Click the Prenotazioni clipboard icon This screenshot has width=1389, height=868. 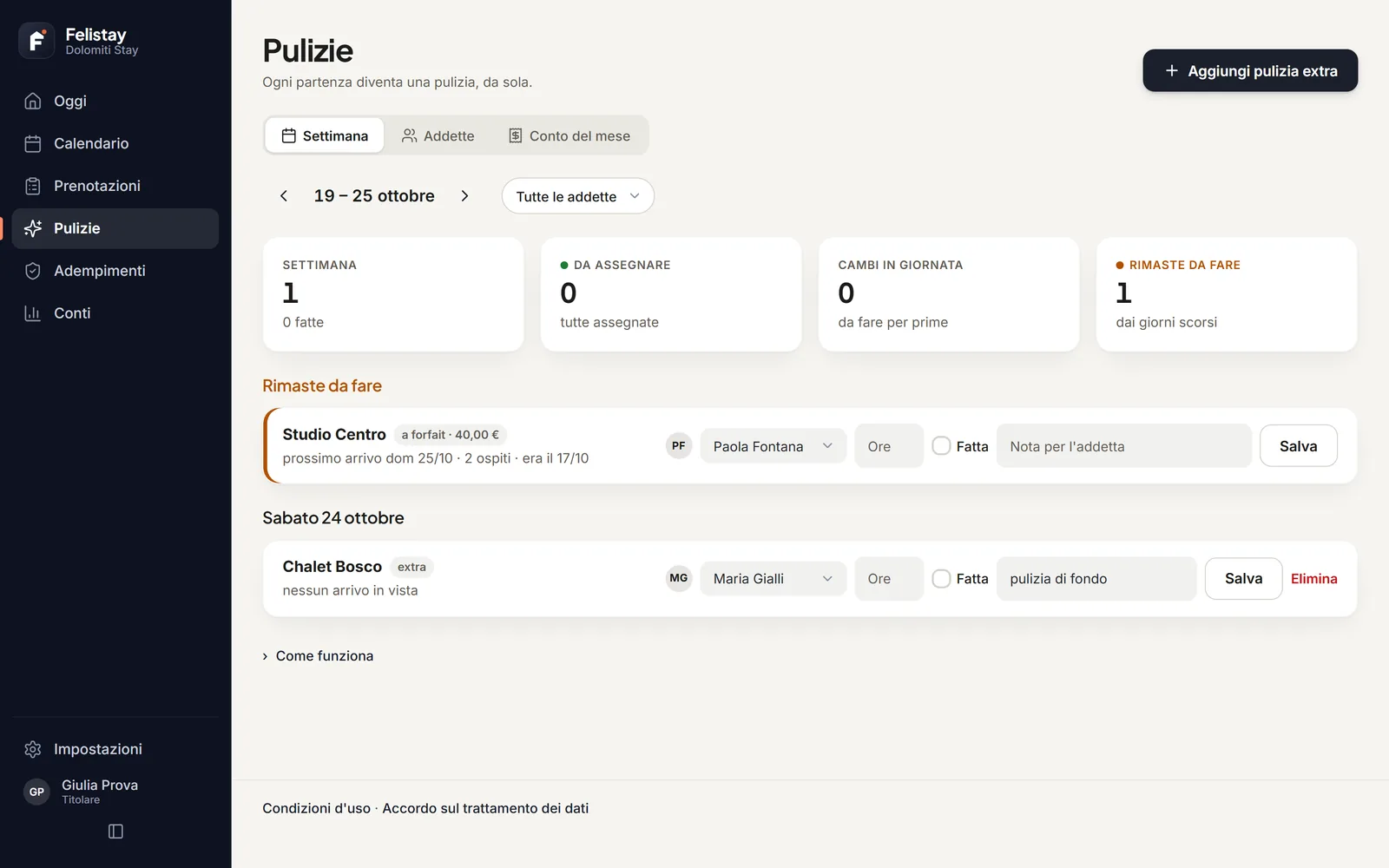33,186
